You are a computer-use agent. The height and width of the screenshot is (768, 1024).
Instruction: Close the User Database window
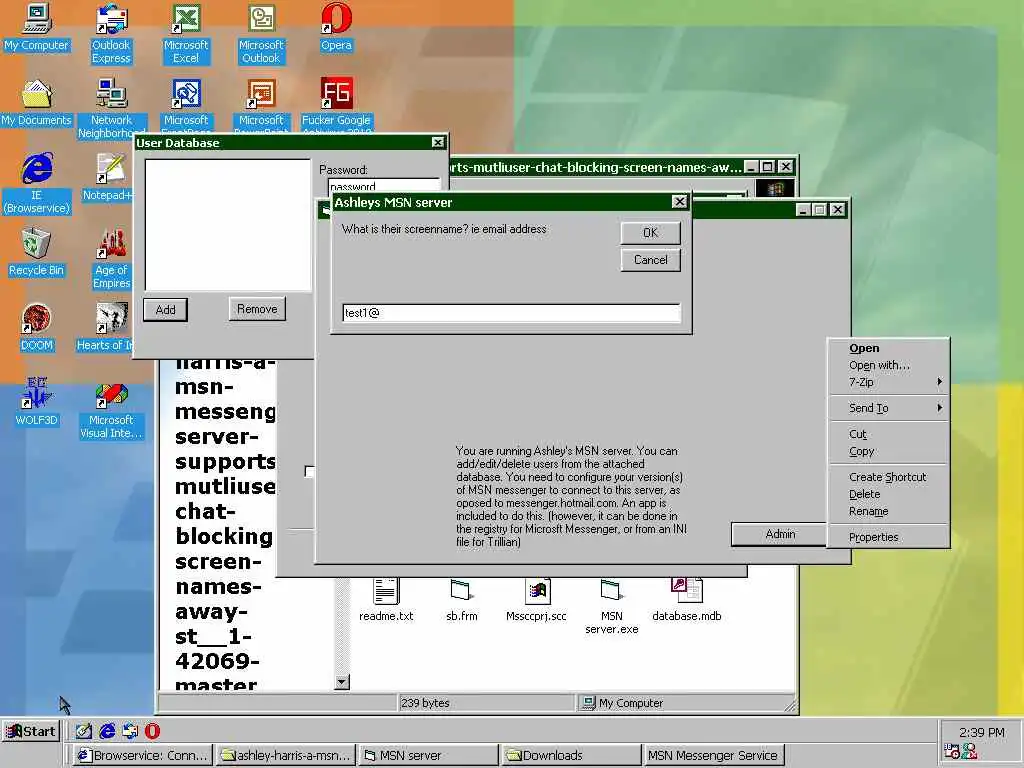coord(438,142)
